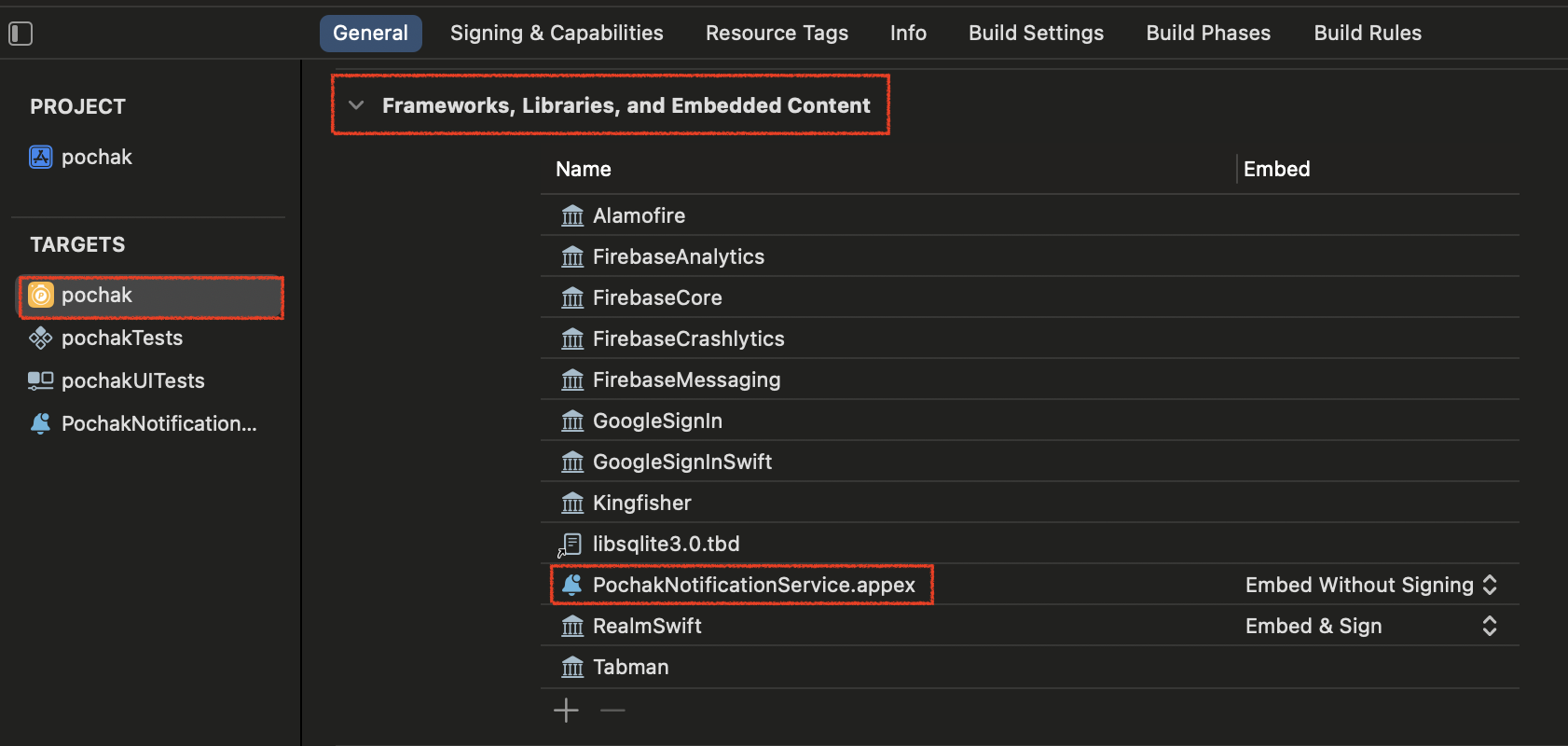Select the FirebaseMessaging row text
Viewport: 1568px width, 746px height.
click(x=687, y=380)
